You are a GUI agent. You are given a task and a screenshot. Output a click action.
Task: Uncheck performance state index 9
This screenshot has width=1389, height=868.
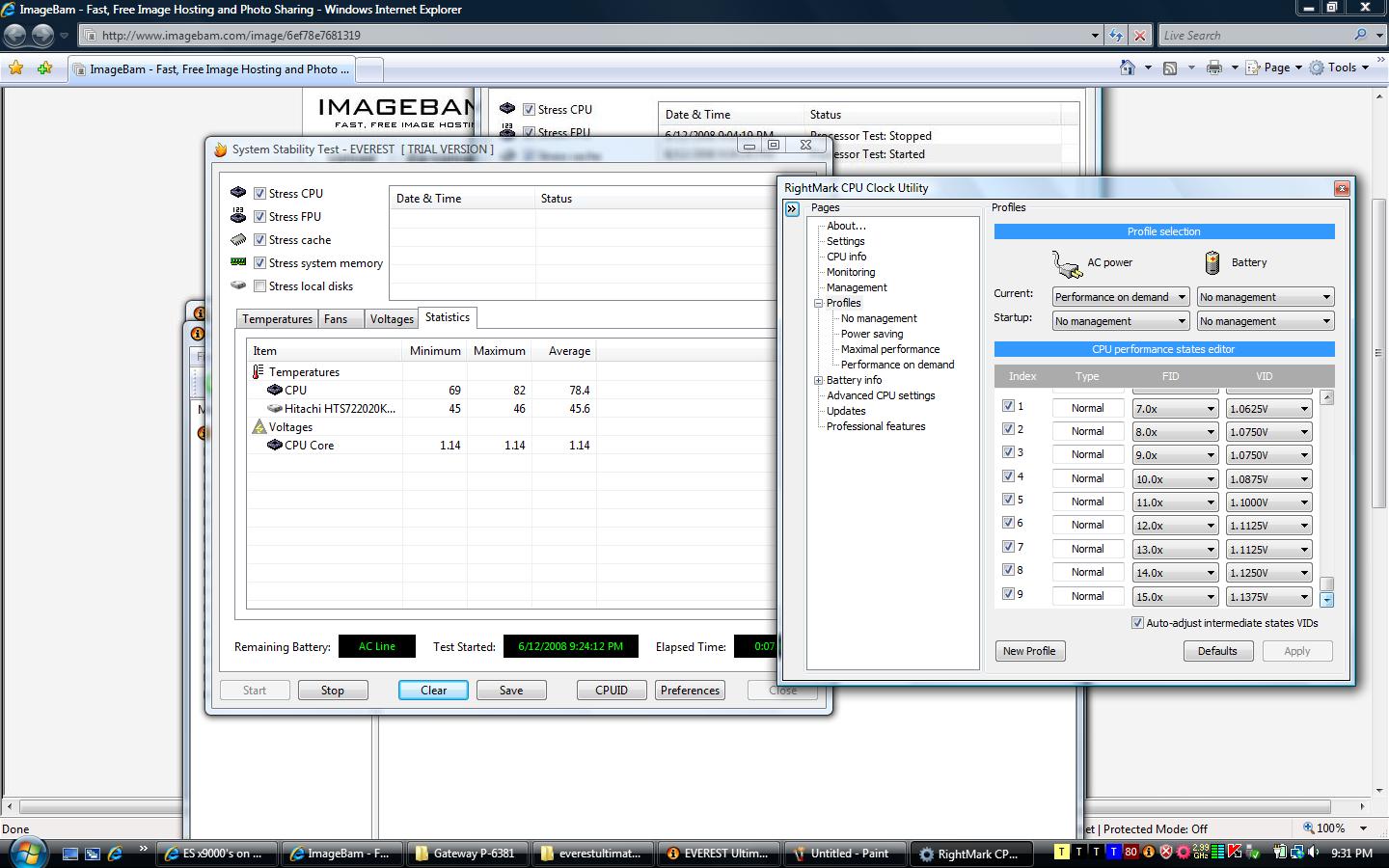(x=1008, y=594)
